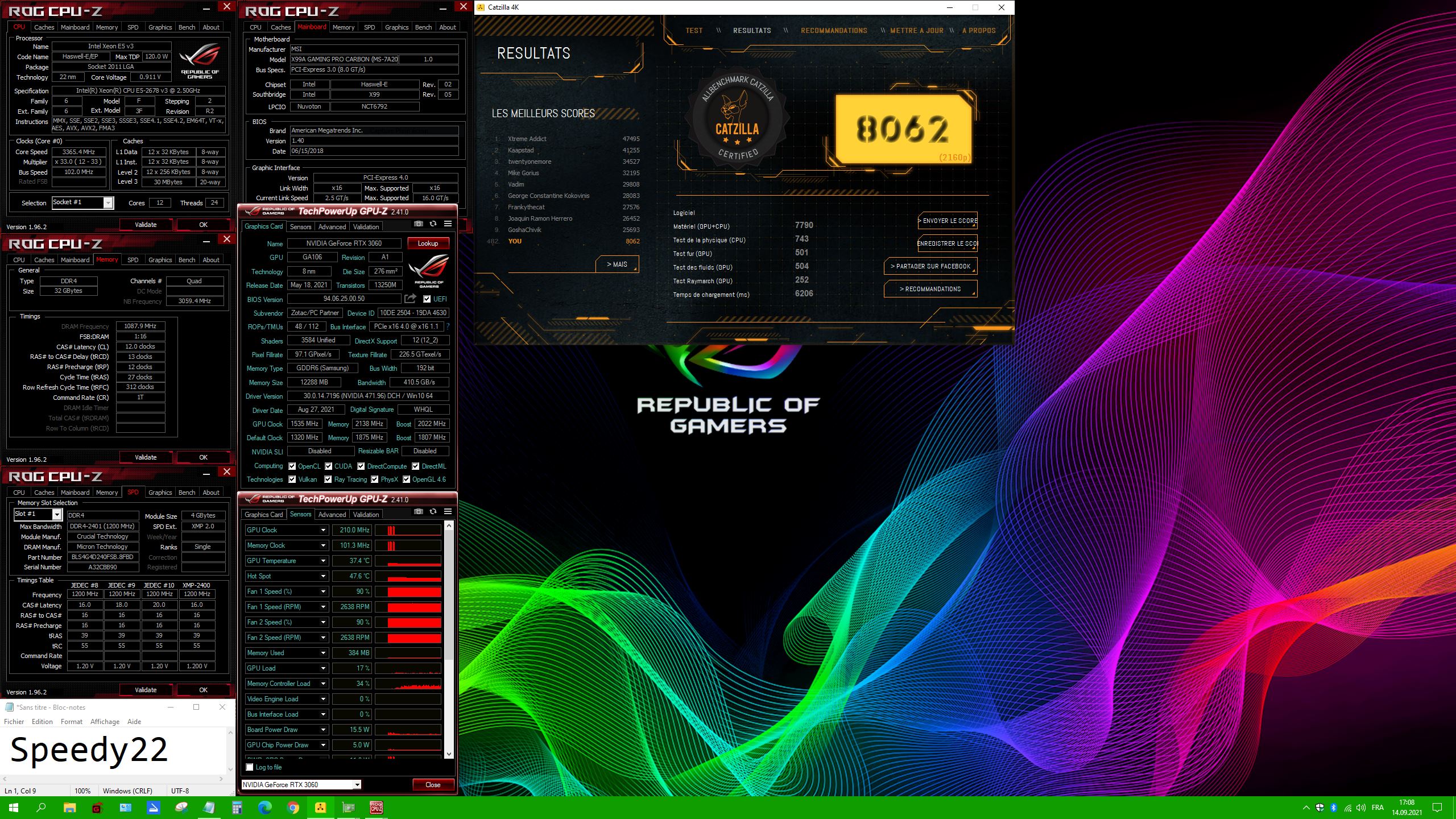Click the Close button in GPU-Z Sensors
The width and height of the screenshot is (1456, 819).
(433, 785)
